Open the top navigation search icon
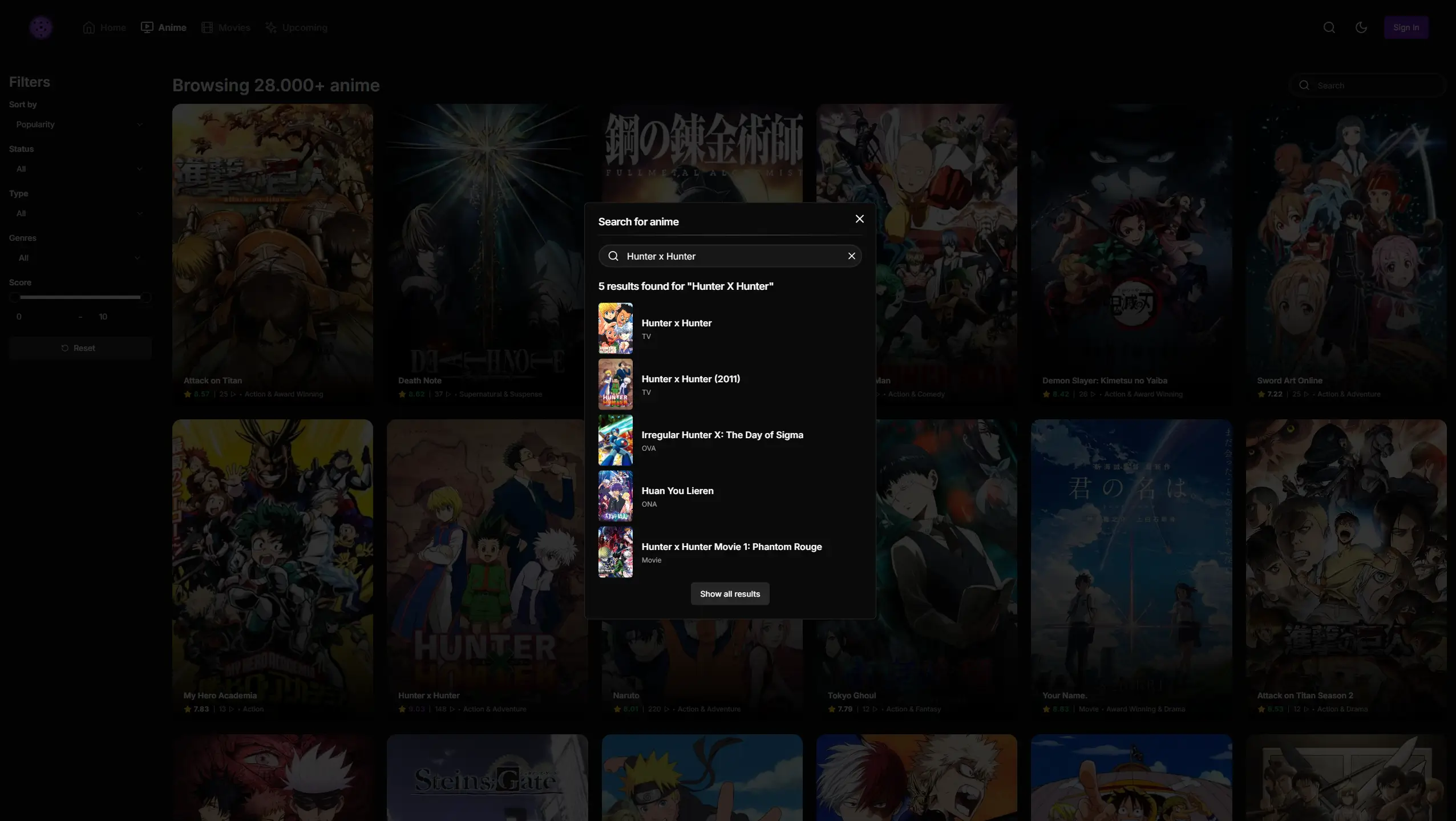Image resolution: width=1456 pixels, height=821 pixels. tap(1329, 27)
